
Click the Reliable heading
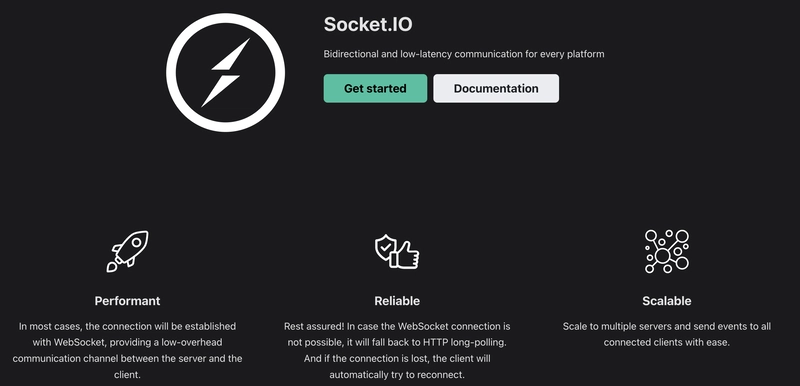pos(397,301)
